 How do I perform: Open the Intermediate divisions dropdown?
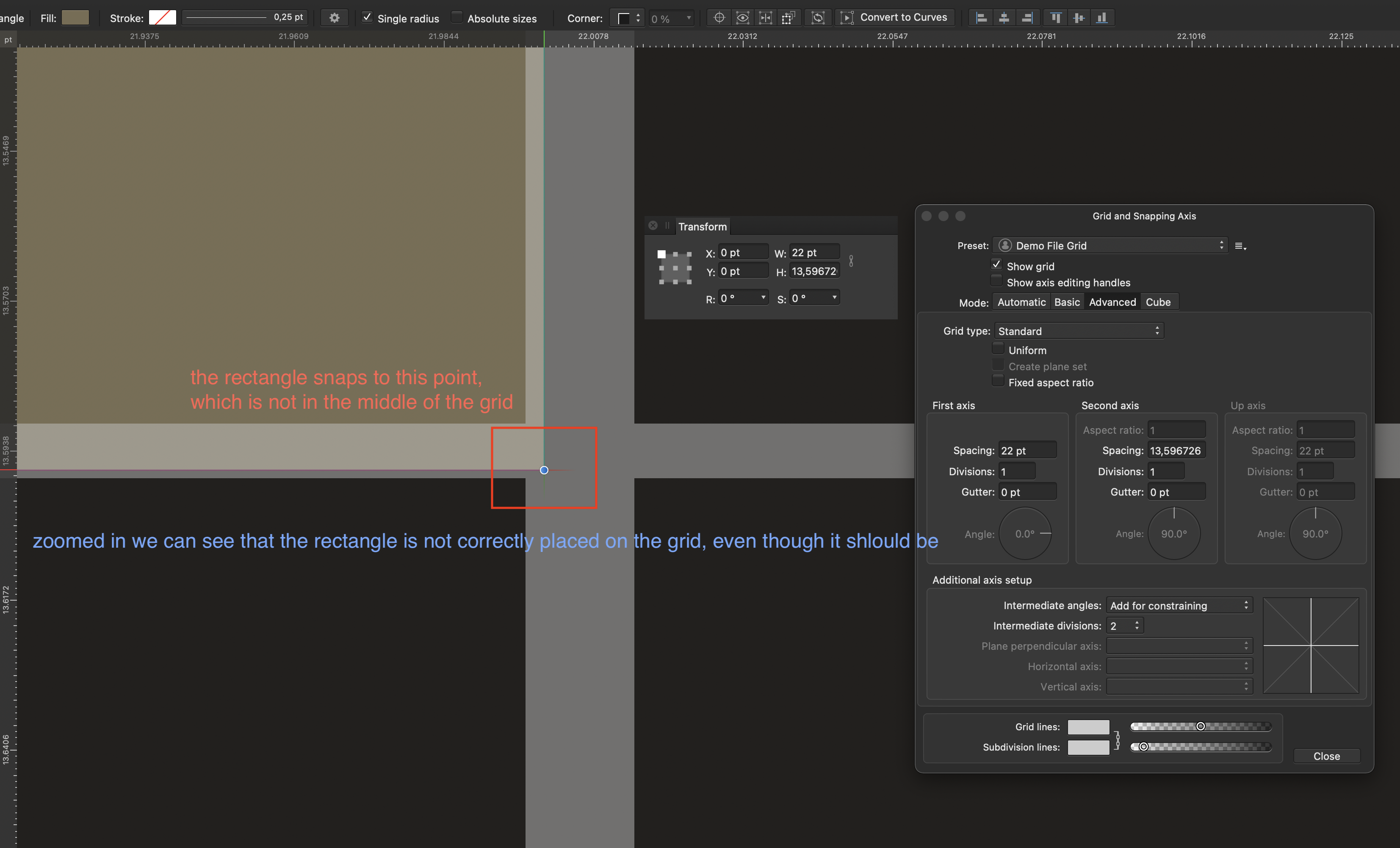(x=1125, y=626)
